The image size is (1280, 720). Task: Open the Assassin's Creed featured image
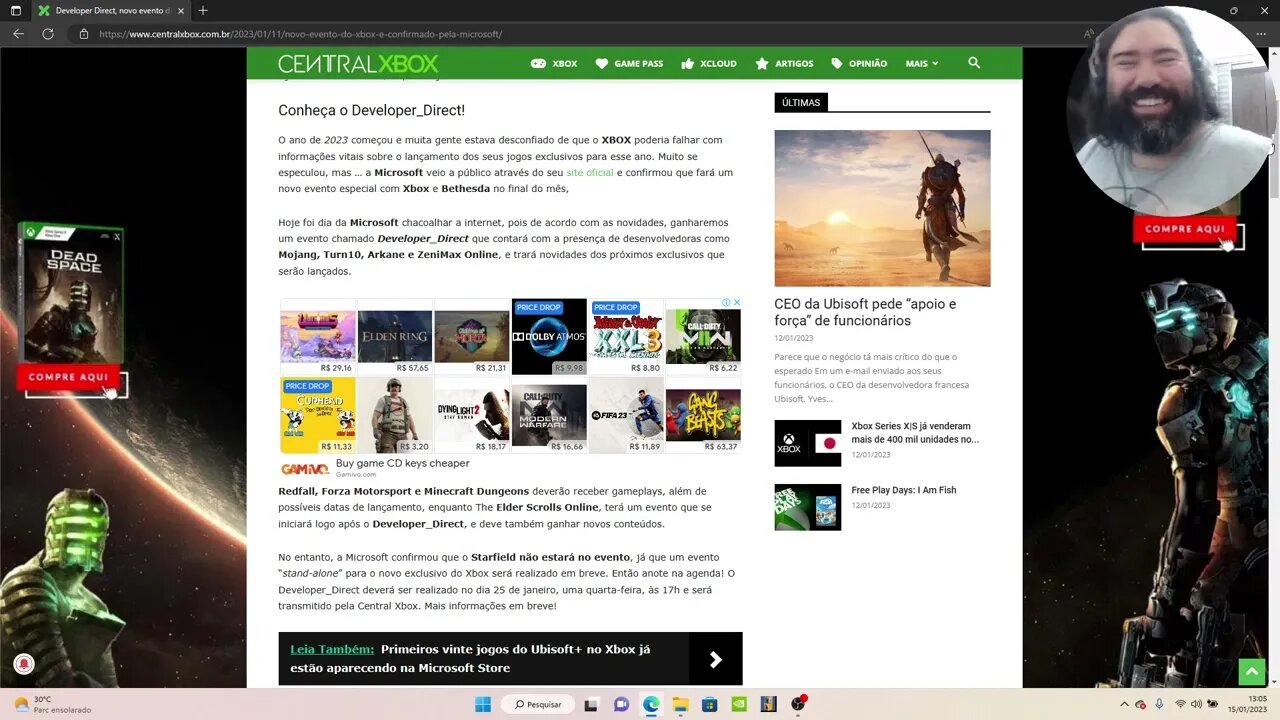(882, 208)
